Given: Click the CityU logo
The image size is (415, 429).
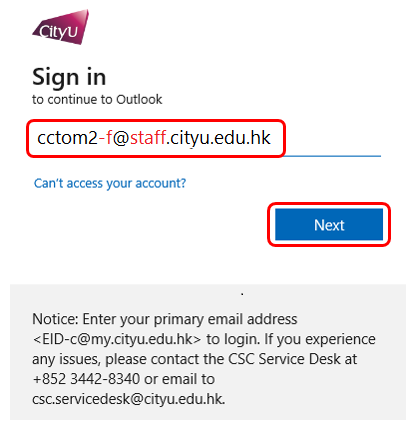Looking at the screenshot, I should pyautogui.click(x=61, y=27).
